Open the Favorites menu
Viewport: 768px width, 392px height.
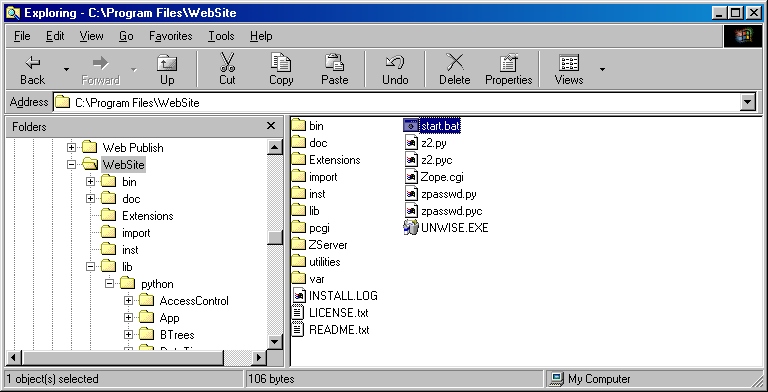[x=170, y=36]
